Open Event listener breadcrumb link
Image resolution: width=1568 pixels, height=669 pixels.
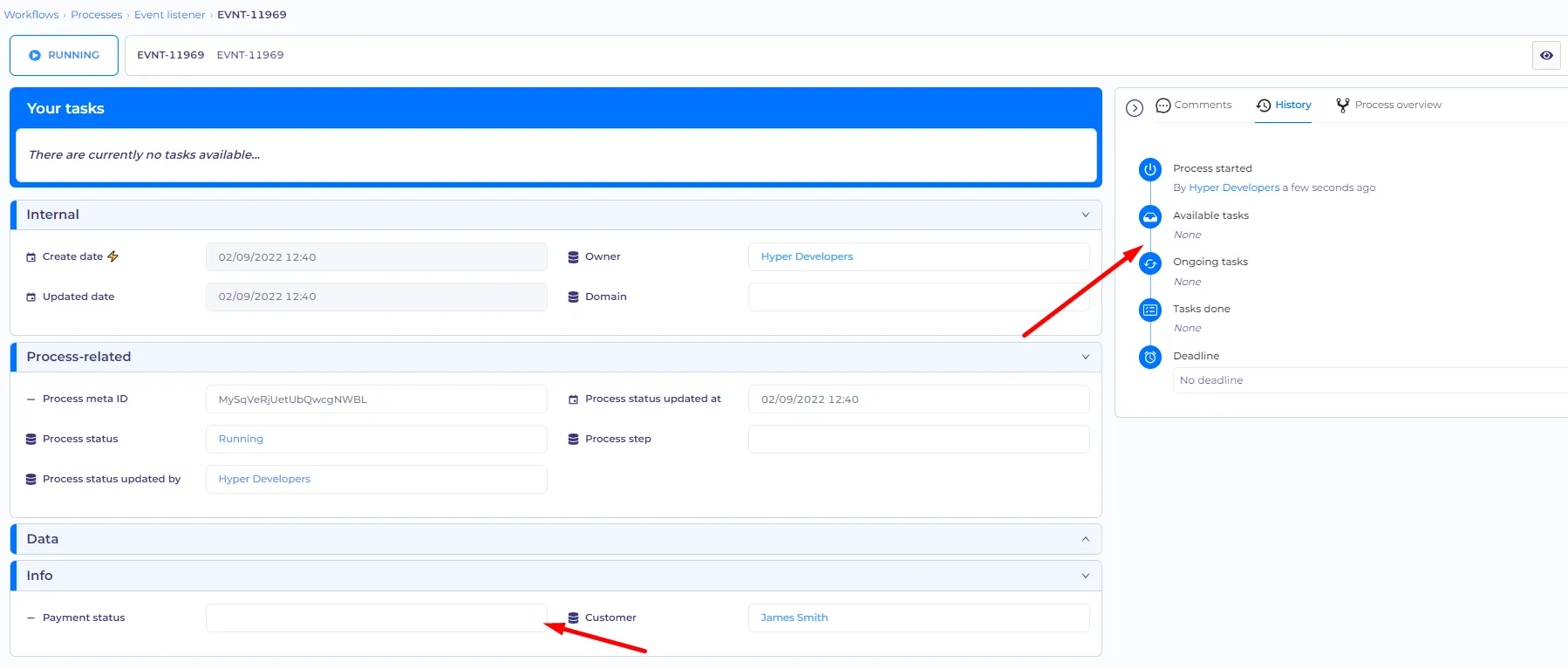[170, 15]
